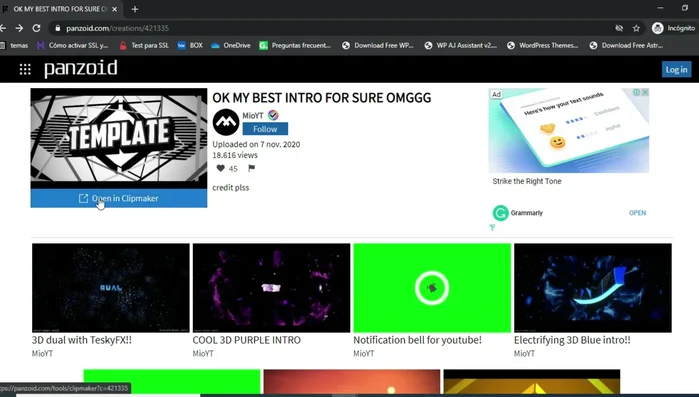
Task: Open the 3D dual with TeskyFX thumbnail
Action: click(x=111, y=288)
